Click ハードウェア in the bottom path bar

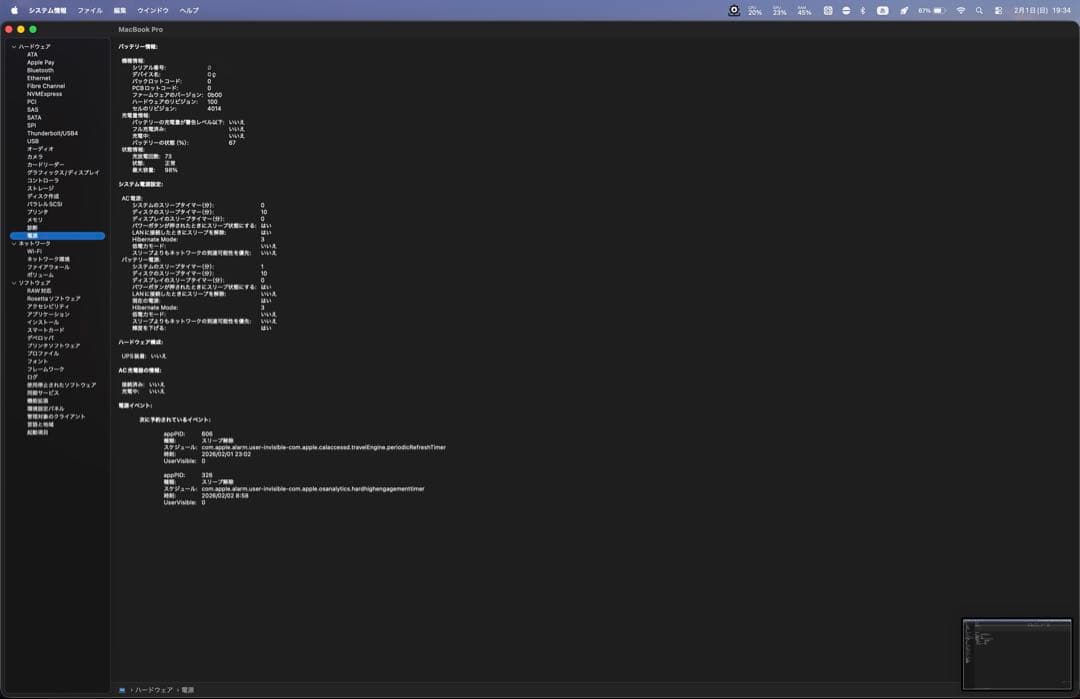(x=153, y=690)
